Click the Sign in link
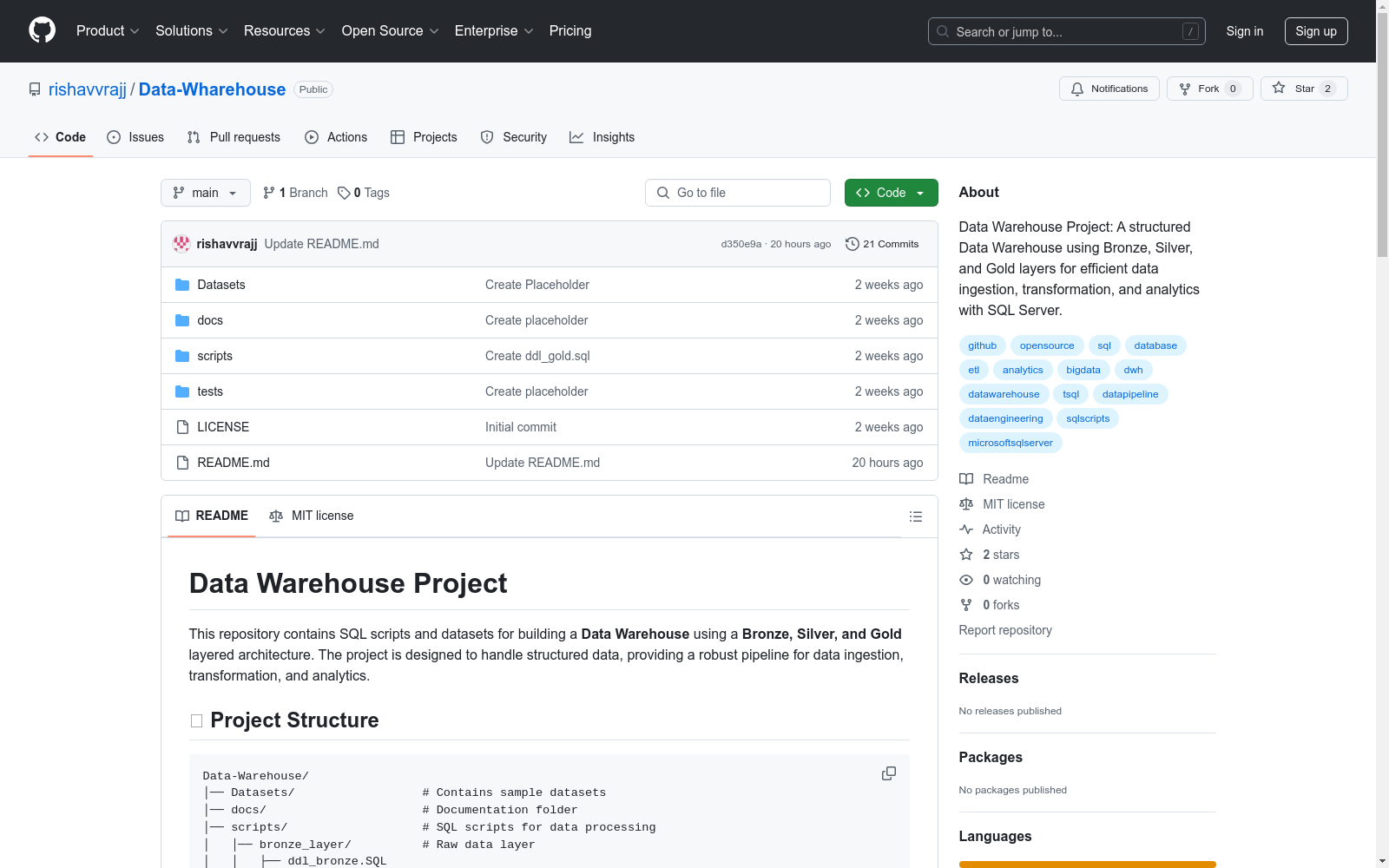Screen dimensions: 1389x868 tap(1245, 31)
